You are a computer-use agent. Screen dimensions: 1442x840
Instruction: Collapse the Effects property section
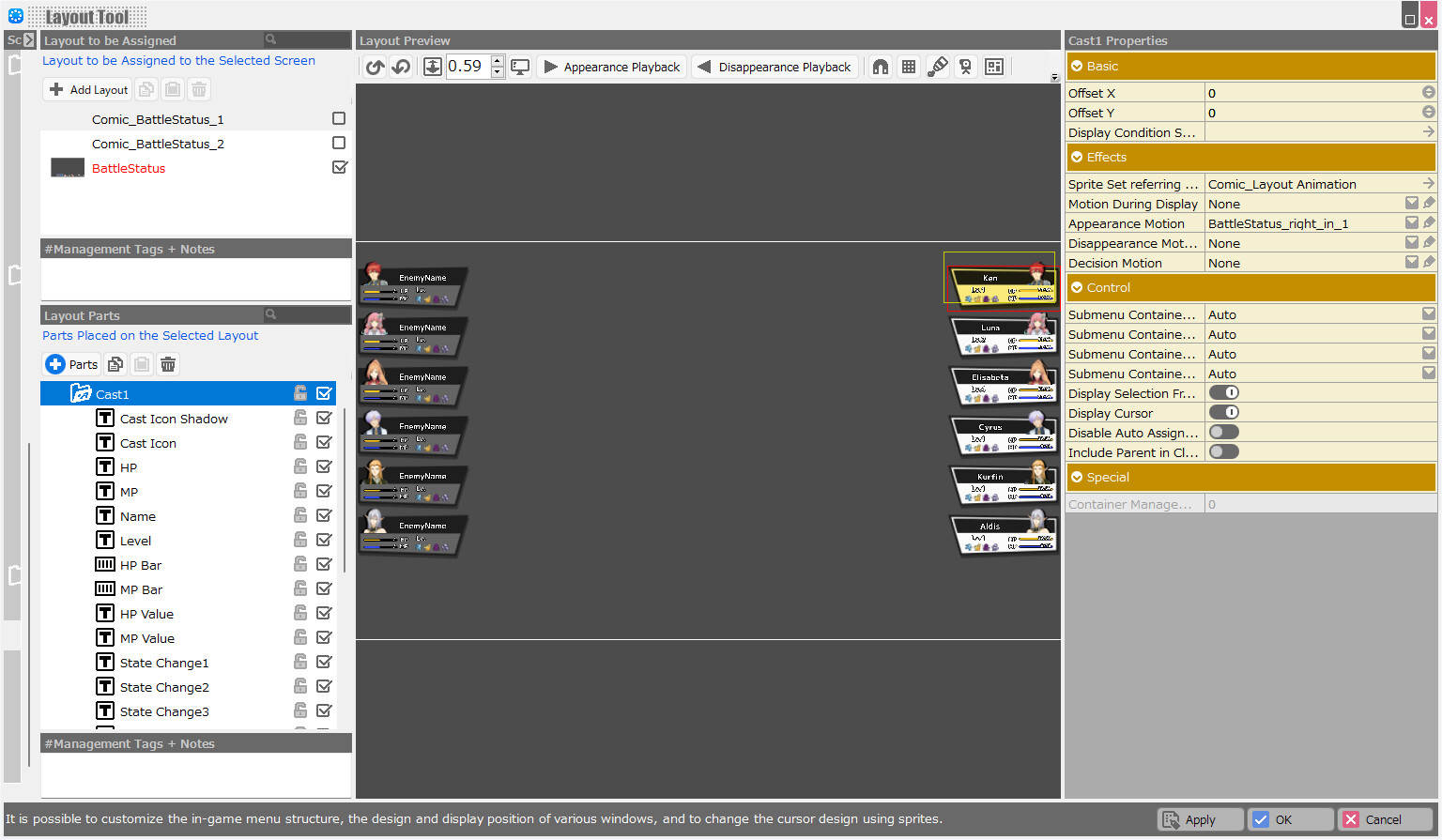(x=1078, y=157)
